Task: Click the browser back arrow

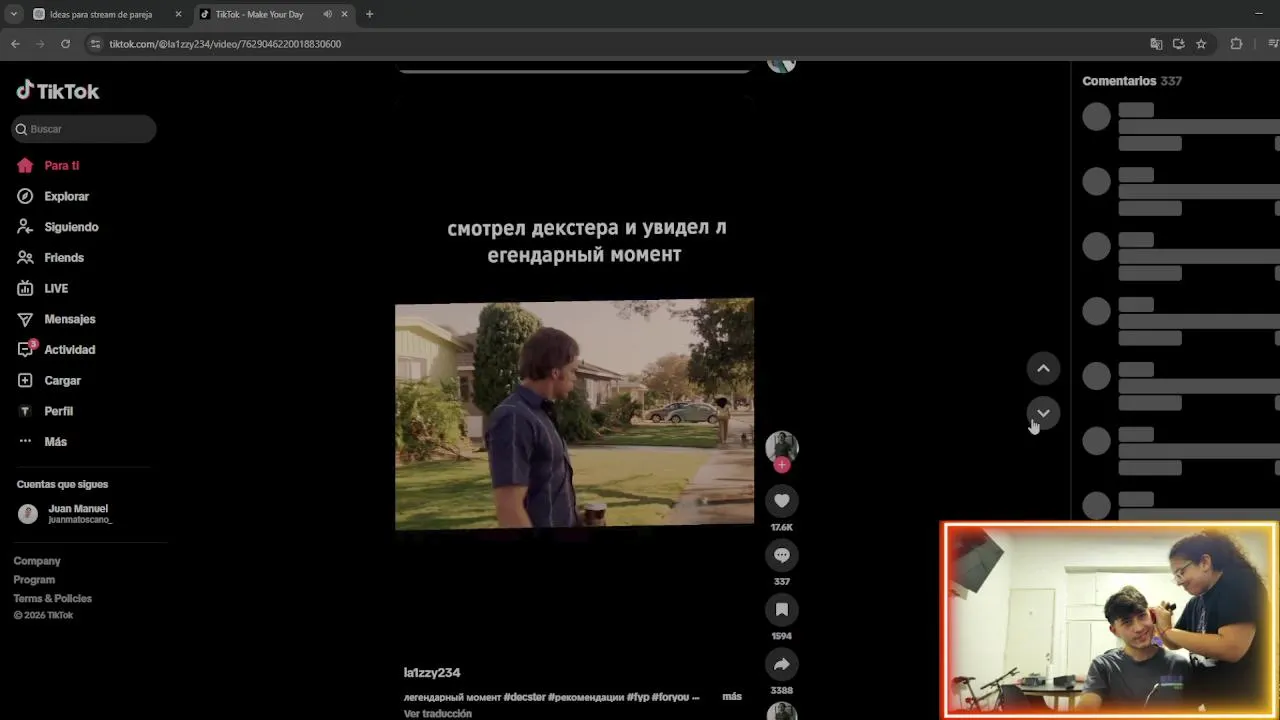Action: click(15, 44)
